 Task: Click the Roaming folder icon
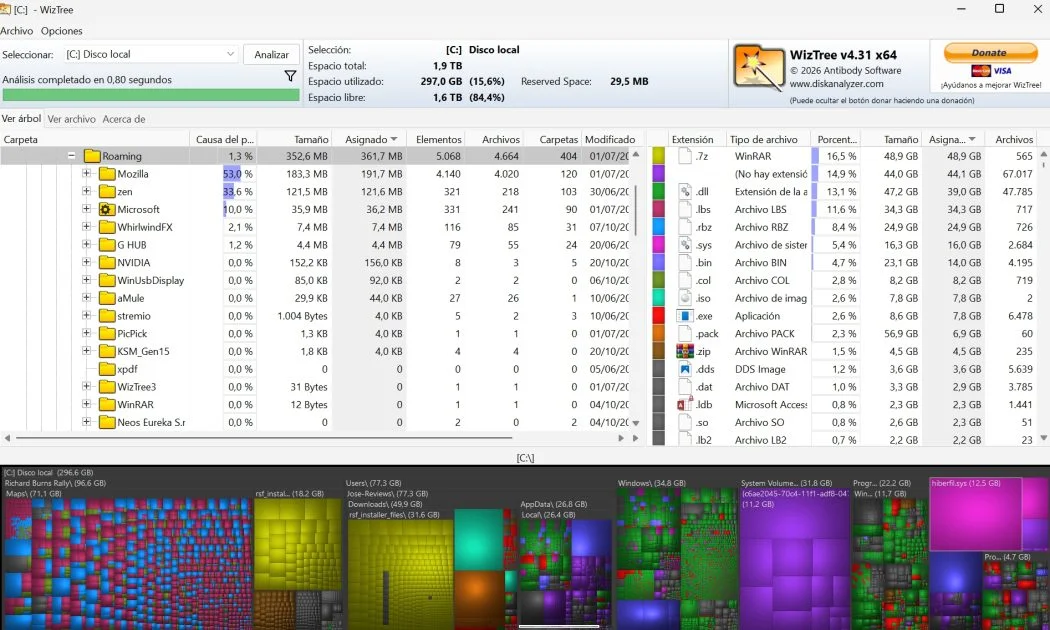[x=92, y=156]
